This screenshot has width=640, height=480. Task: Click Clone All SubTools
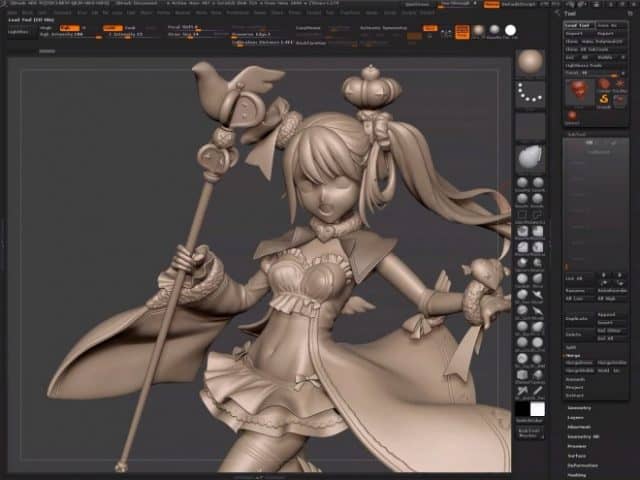pos(596,49)
